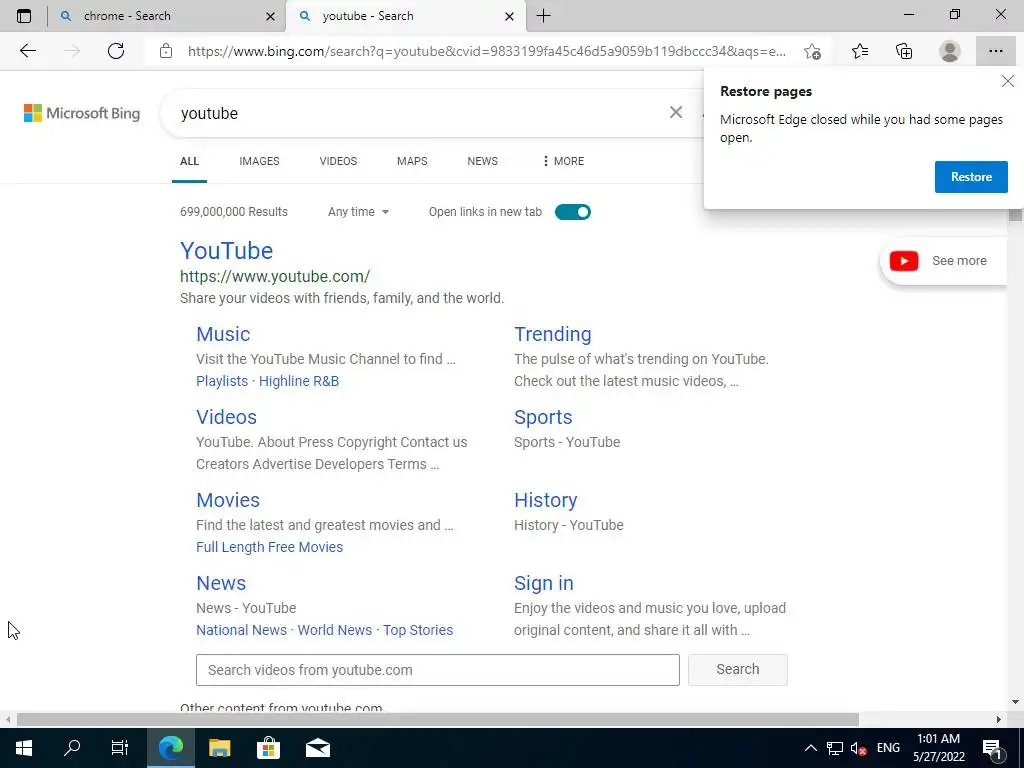Open Task View on the taskbar
Viewport: 1024px width, 768px height.
(120, 748)
